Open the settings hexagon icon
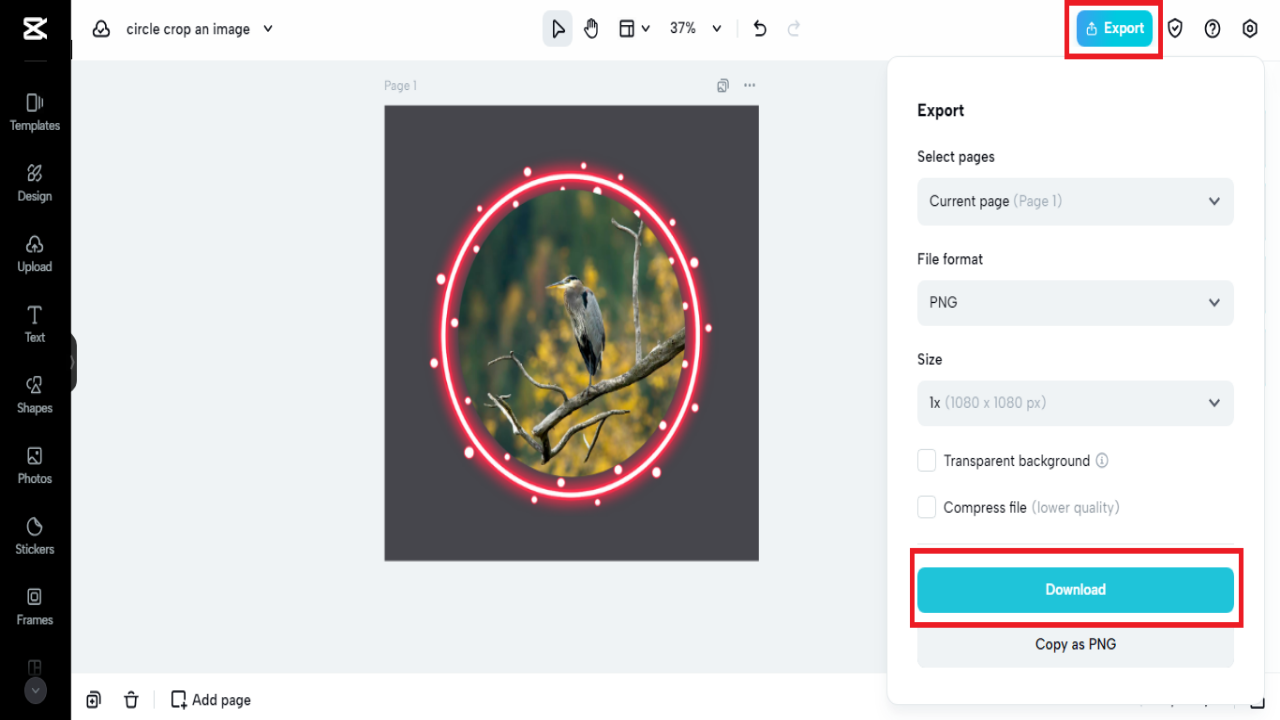 (1250, 29)
